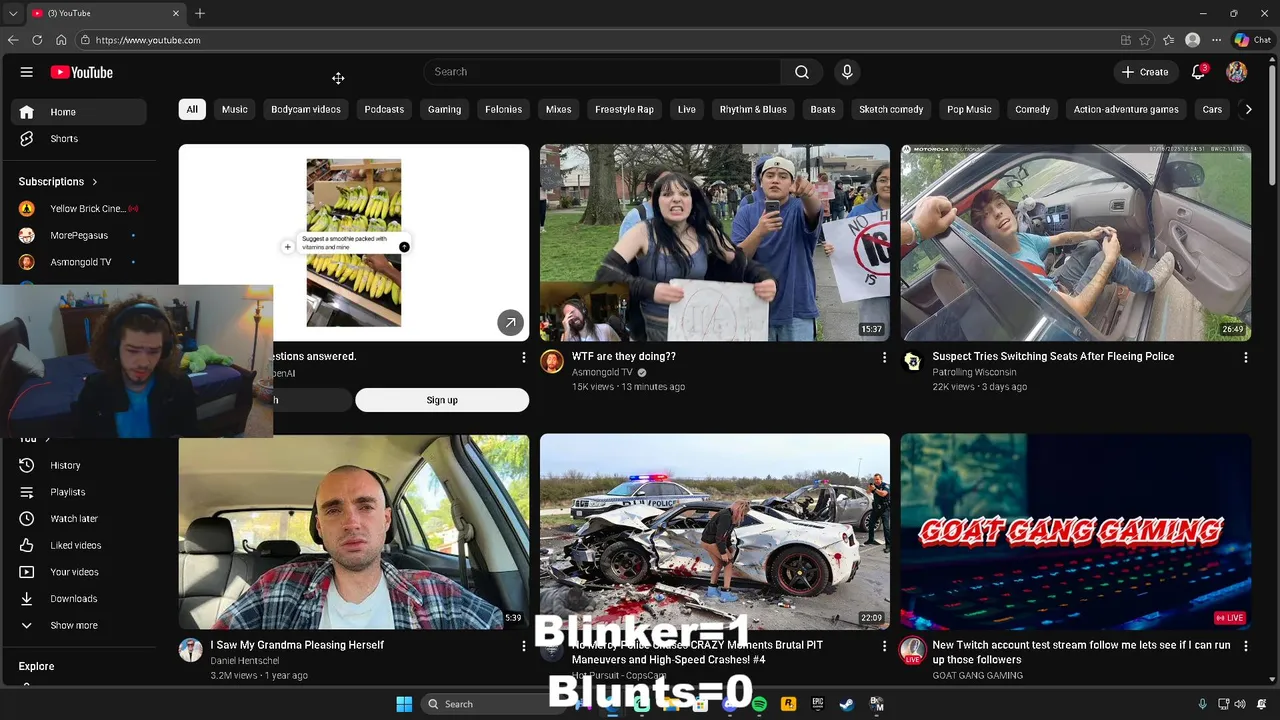The width and height of the screenshot is (1280, 720).
Task: Click the search magnifier button
Action: coord(802,72)
